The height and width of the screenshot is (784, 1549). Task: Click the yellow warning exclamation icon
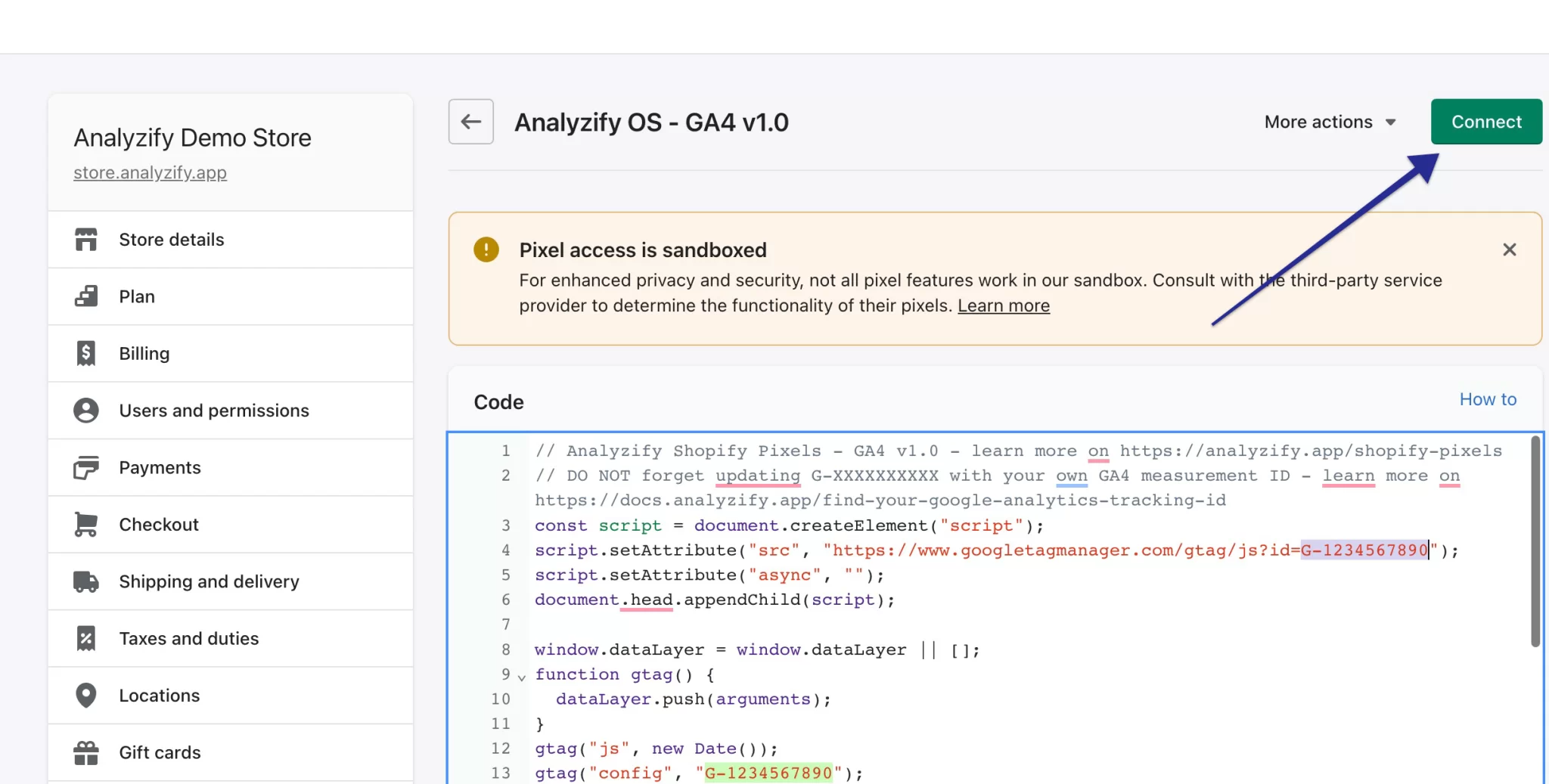[486, 249]
